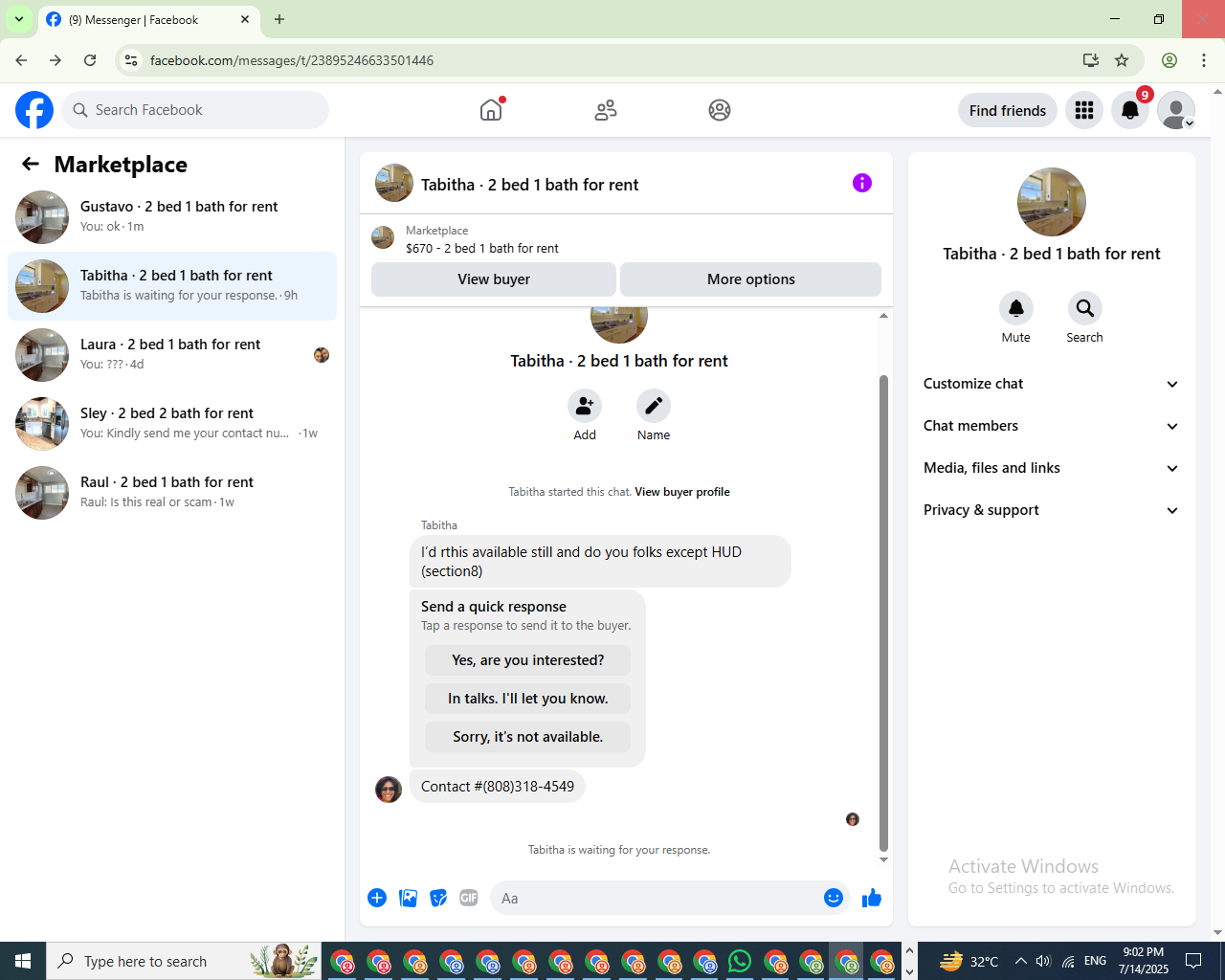
Task: Click Find friends button
Action: 1008,110
